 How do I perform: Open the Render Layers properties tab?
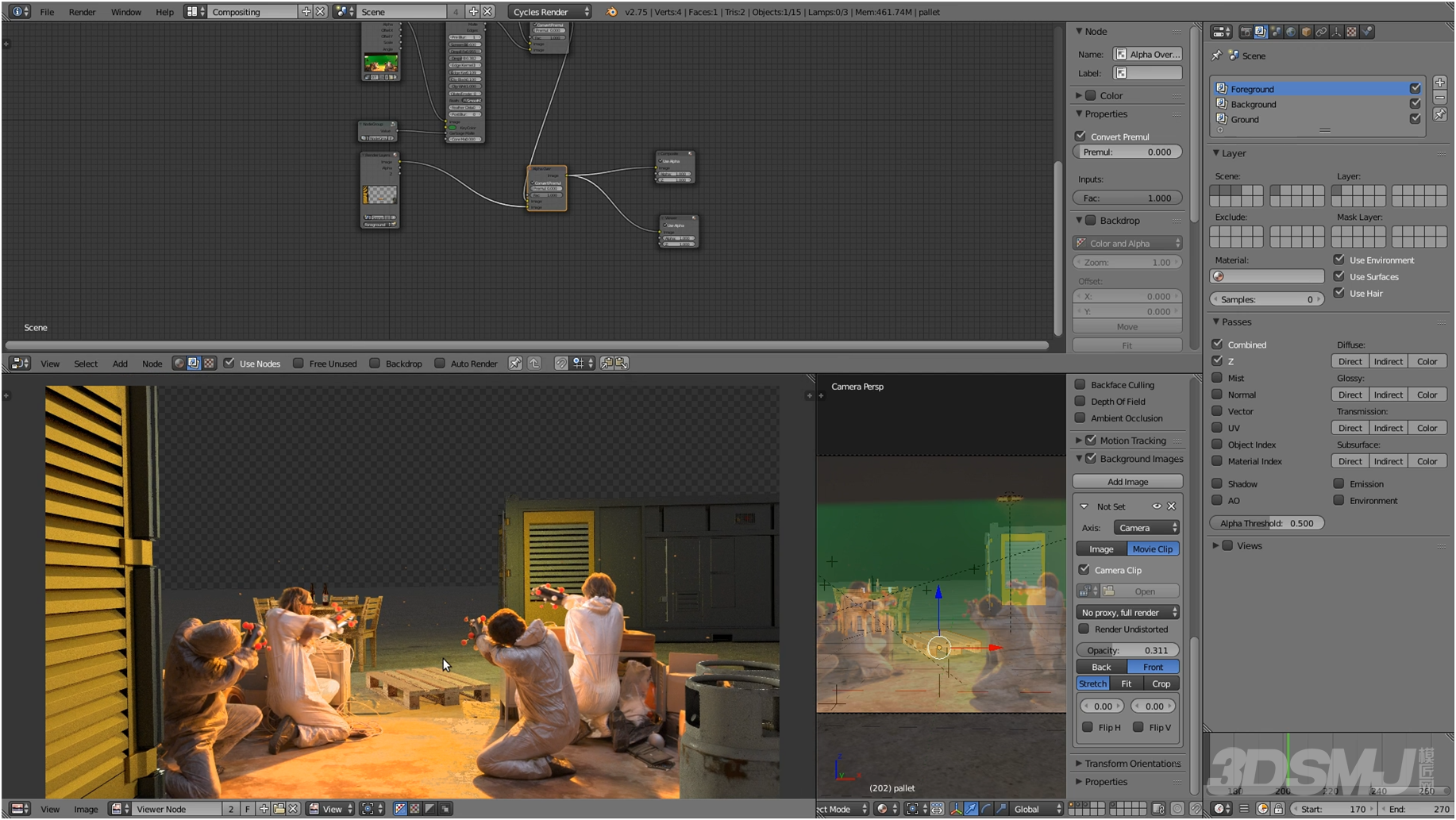(x=1261, y=32)
